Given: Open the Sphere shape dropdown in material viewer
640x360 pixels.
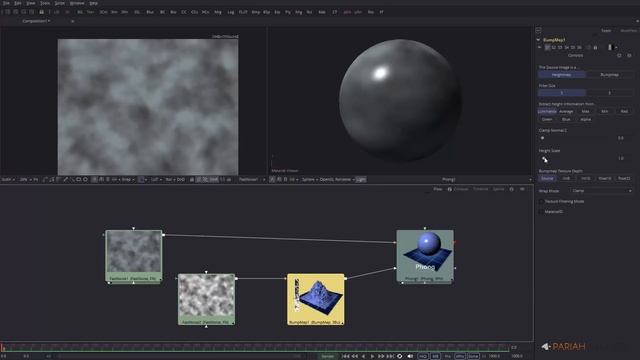Looking at the screenshot, I should click(309, 180).
